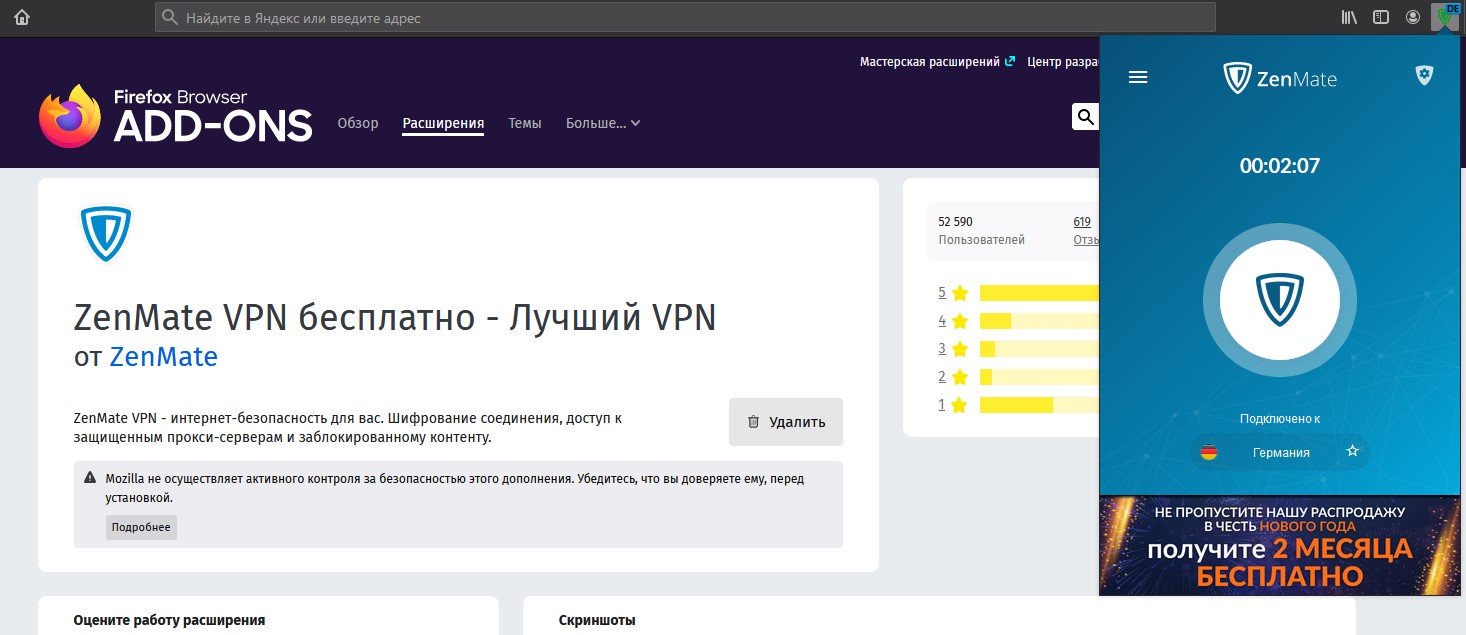Image resolution: width=1466 pixels, height=635 pixels.
Task: Click the Удалить button
Action: pos(786,422)
